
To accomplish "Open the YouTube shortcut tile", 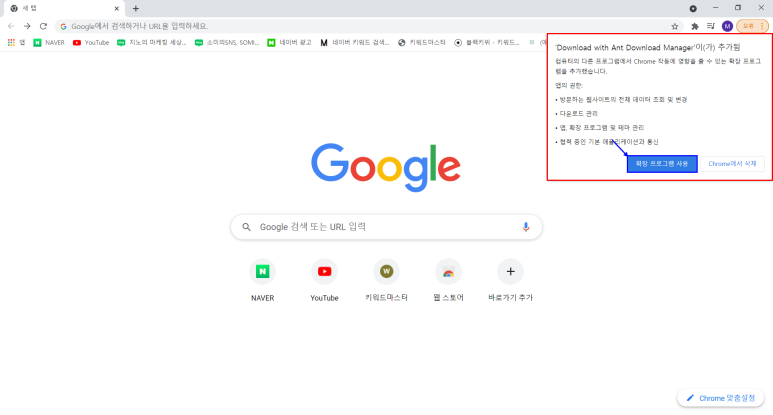I will click(324, 280).
